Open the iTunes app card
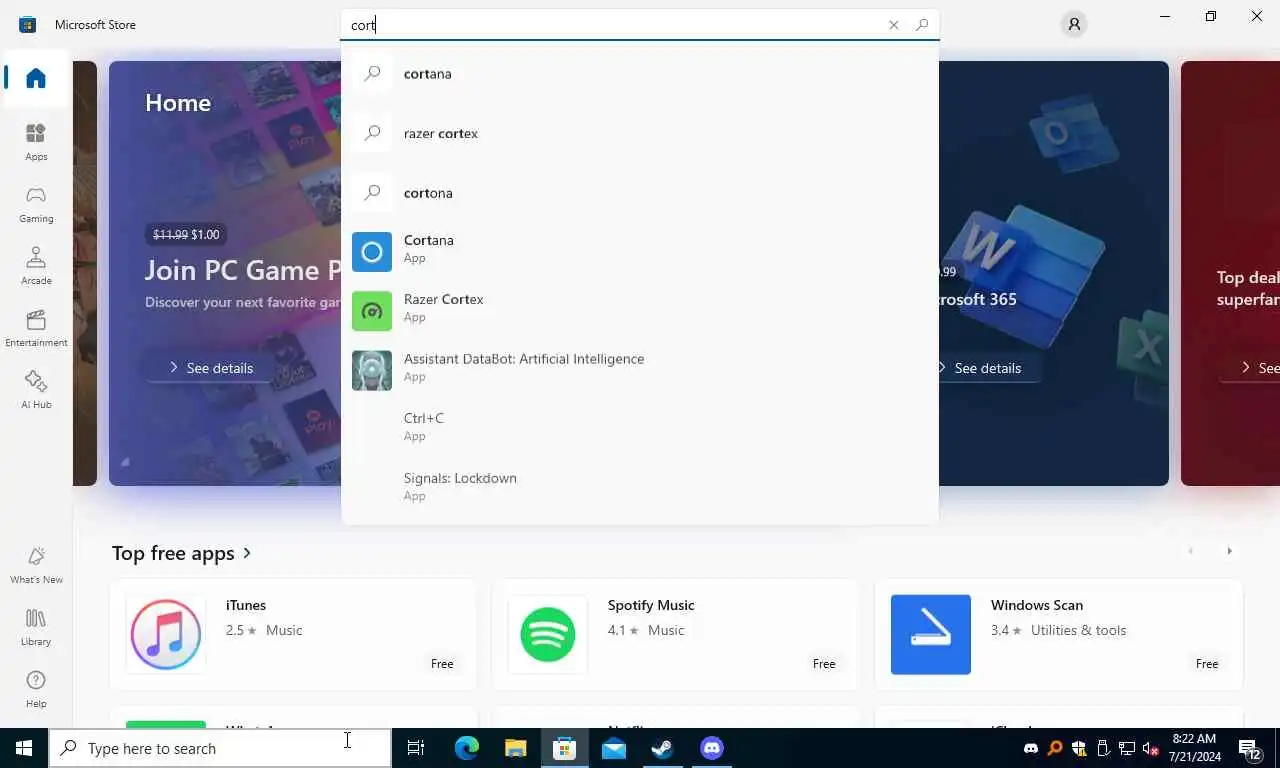 [293, 635]
